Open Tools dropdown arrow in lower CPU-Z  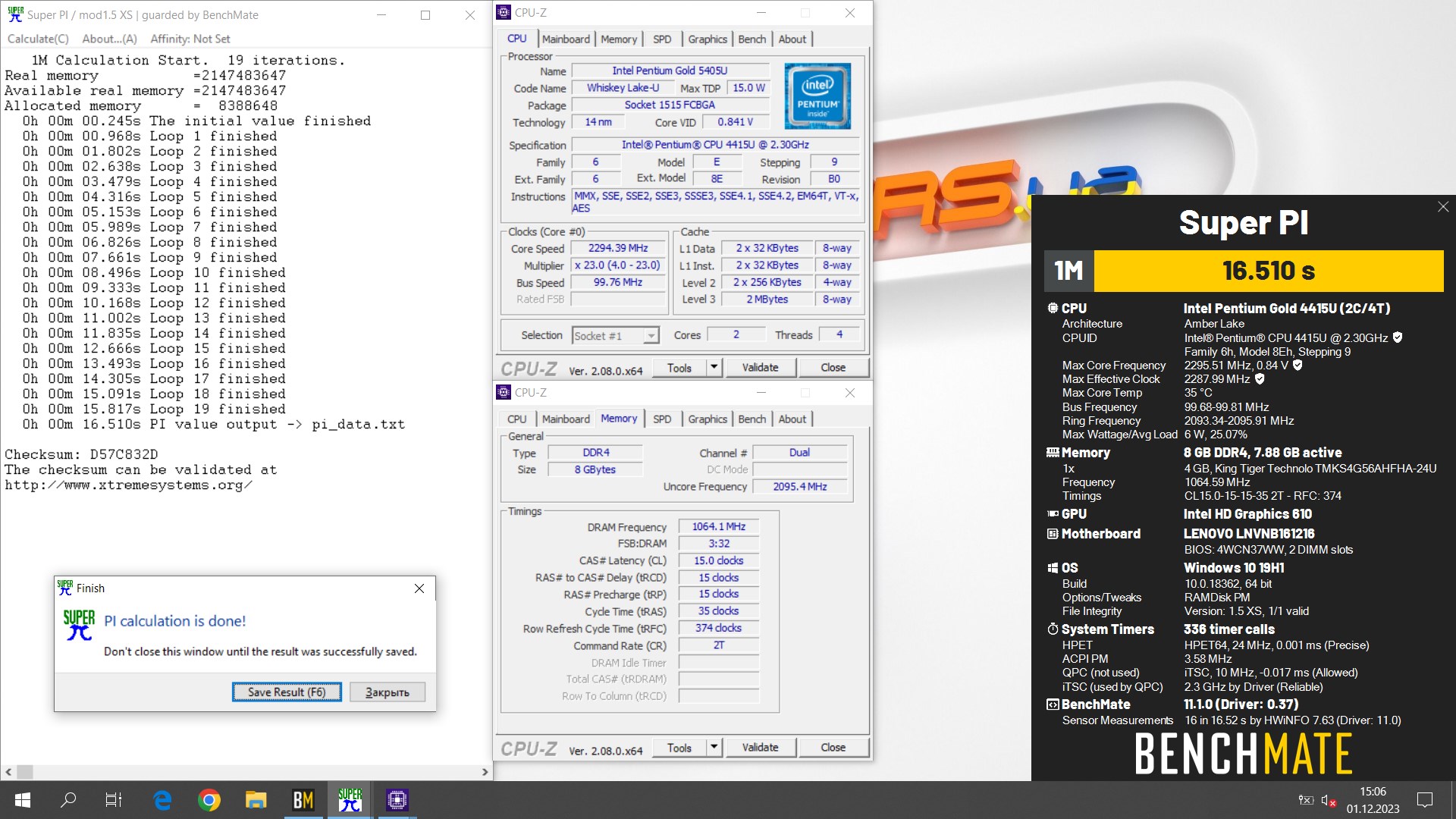tap(714, 748)
